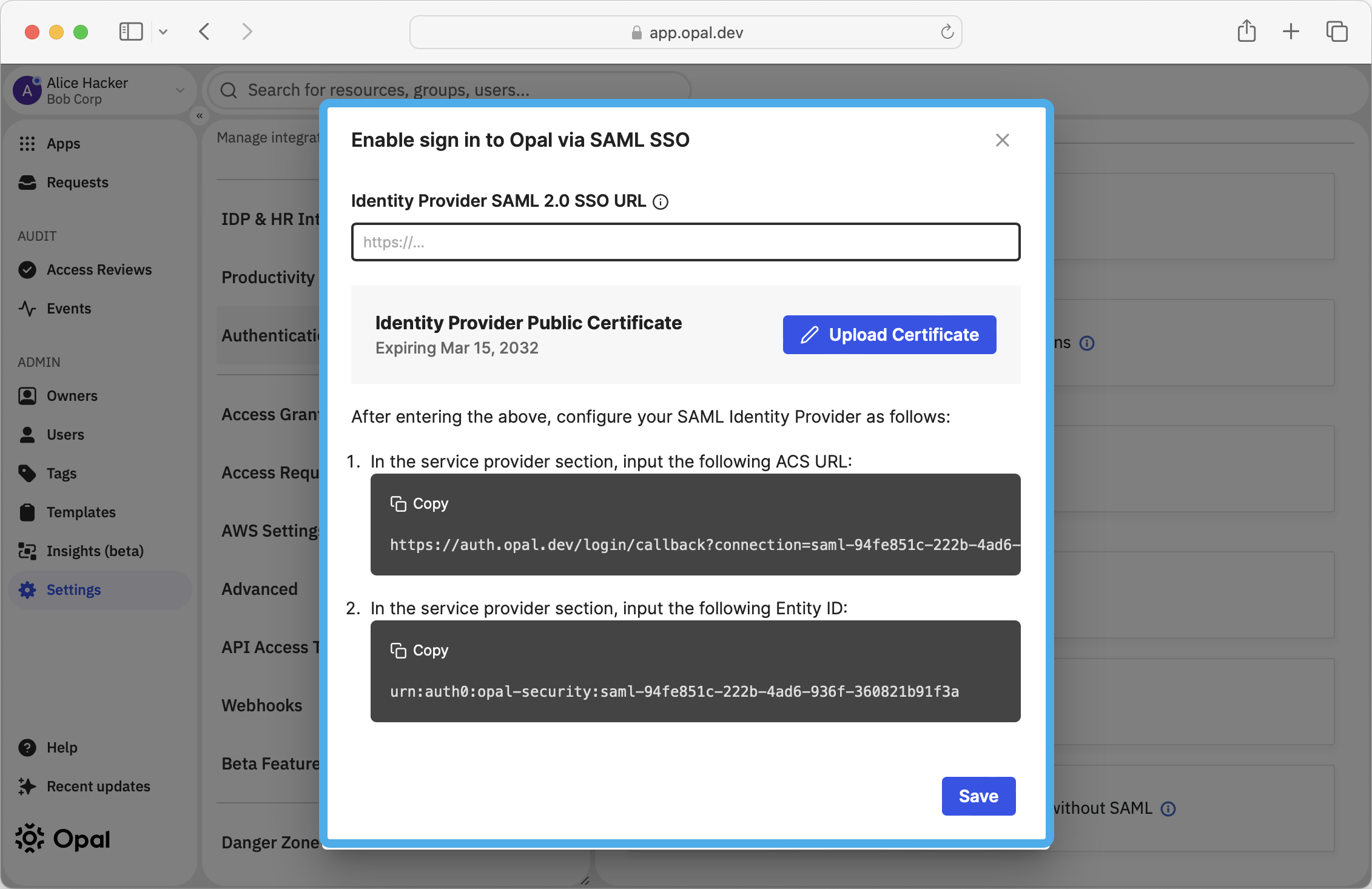Open a new browser tab

click(x=1291, y=32)
